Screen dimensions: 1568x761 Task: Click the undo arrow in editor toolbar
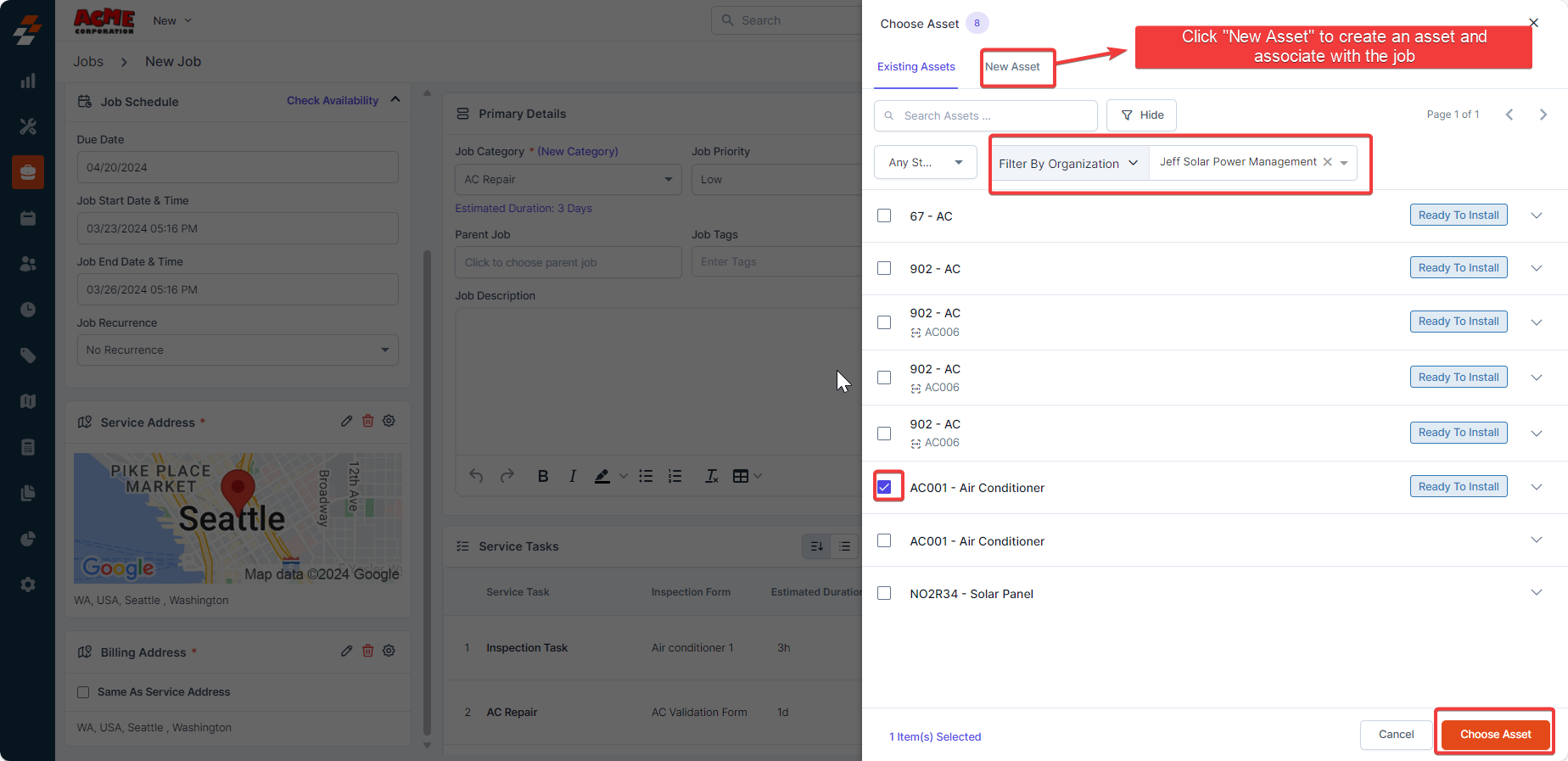476,476
